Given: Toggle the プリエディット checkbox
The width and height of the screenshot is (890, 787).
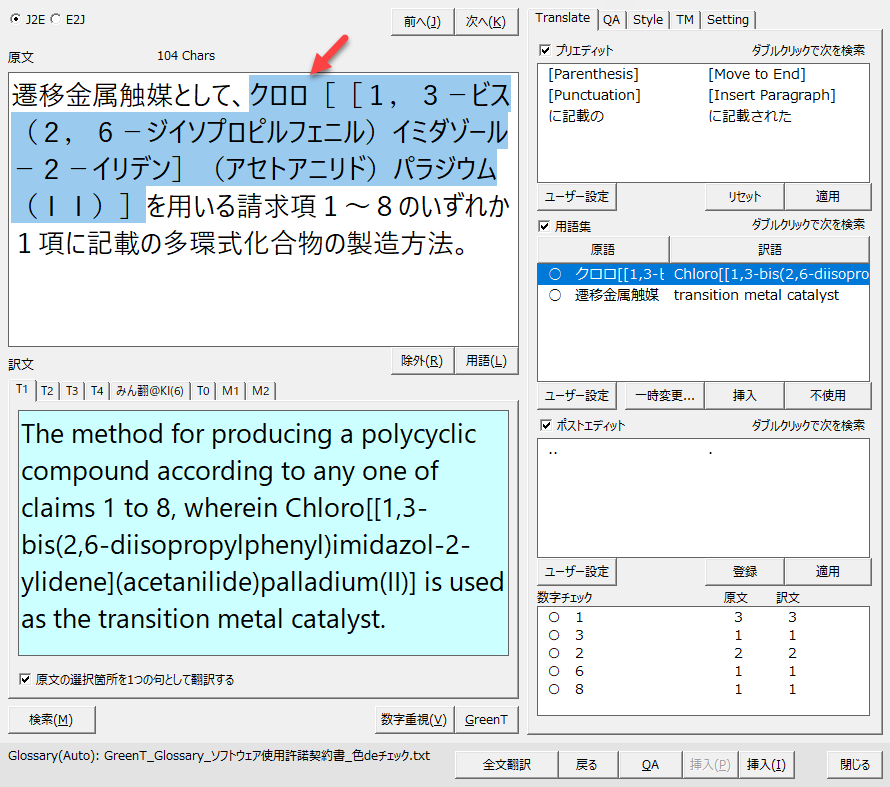Looking at the screenshot, I should [x=545, y=50].
